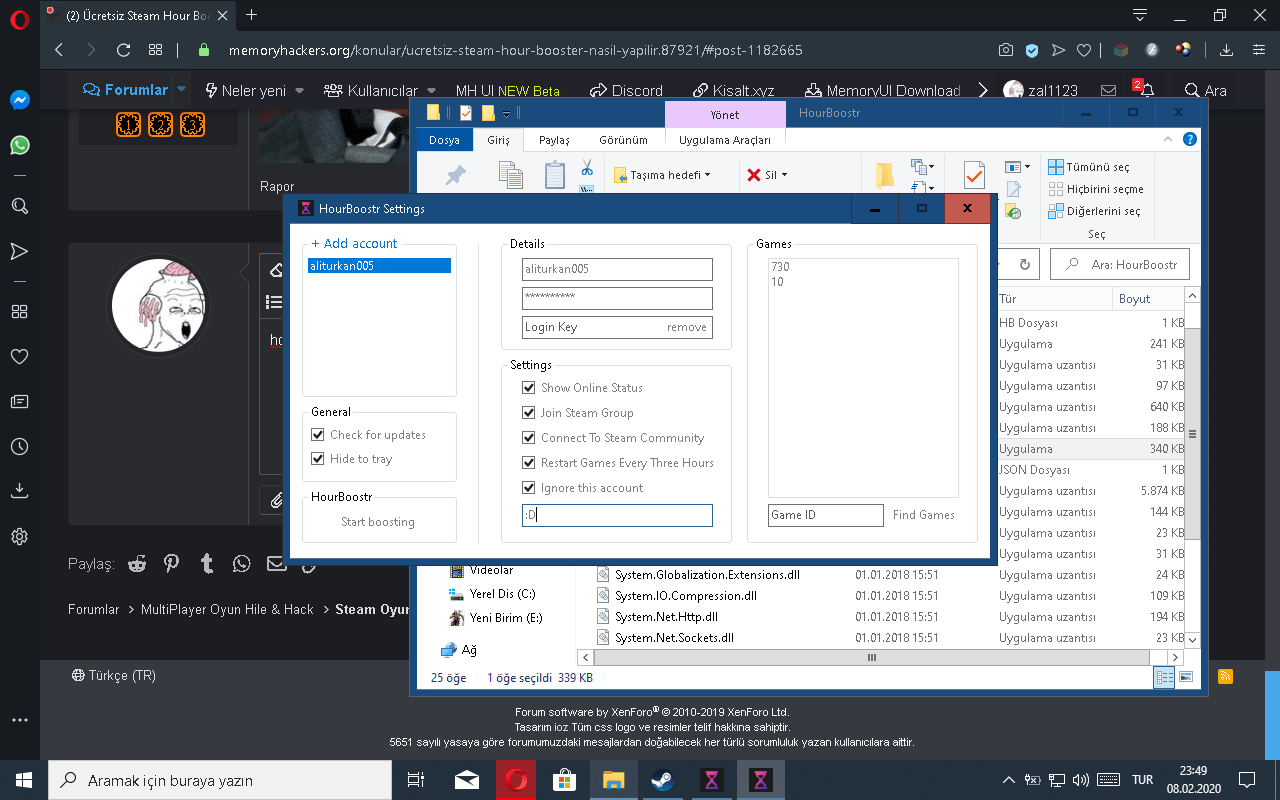Open Steam from the taskbar

point(662,780)
